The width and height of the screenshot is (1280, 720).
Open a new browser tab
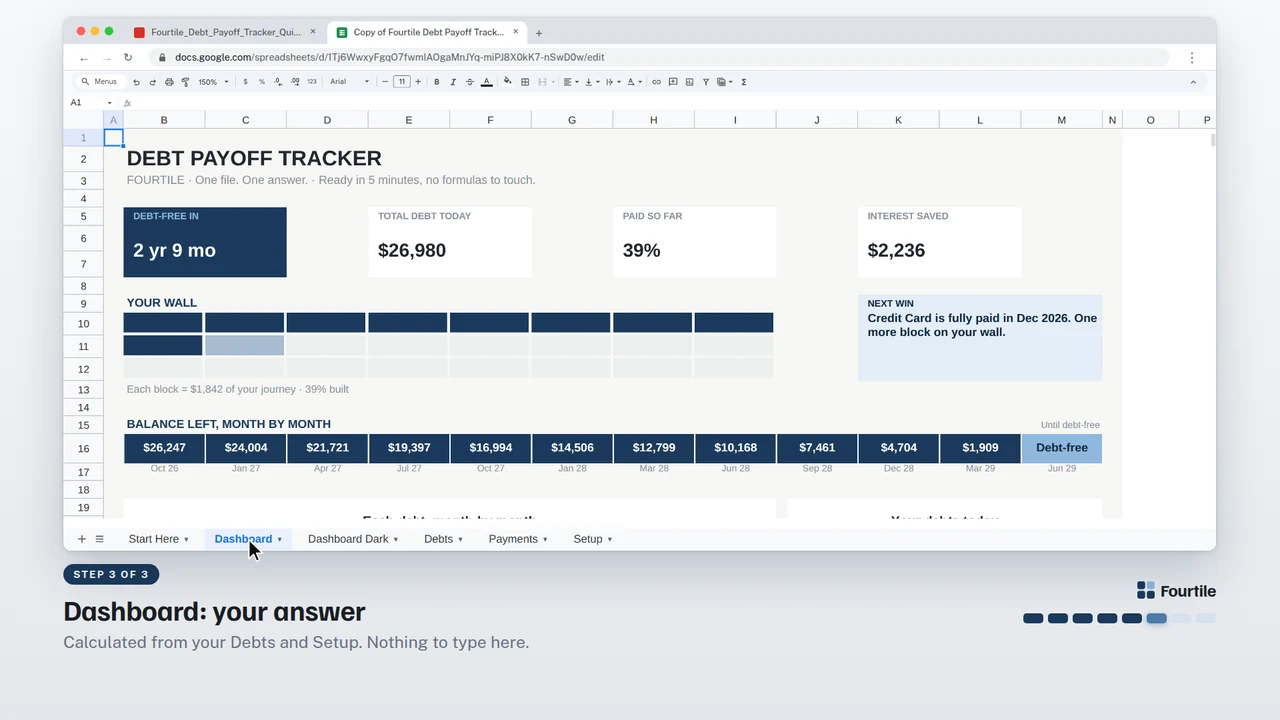tap(539, 33)
